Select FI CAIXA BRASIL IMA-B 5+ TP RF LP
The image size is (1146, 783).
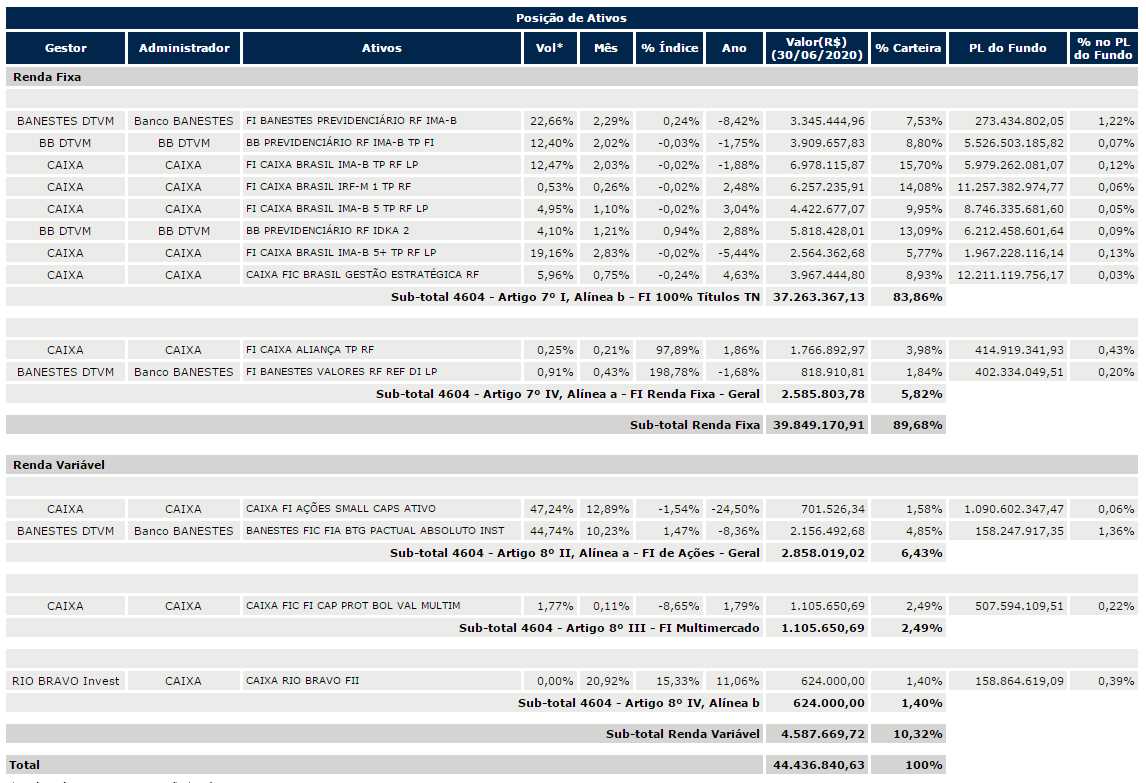coord(341,252)
